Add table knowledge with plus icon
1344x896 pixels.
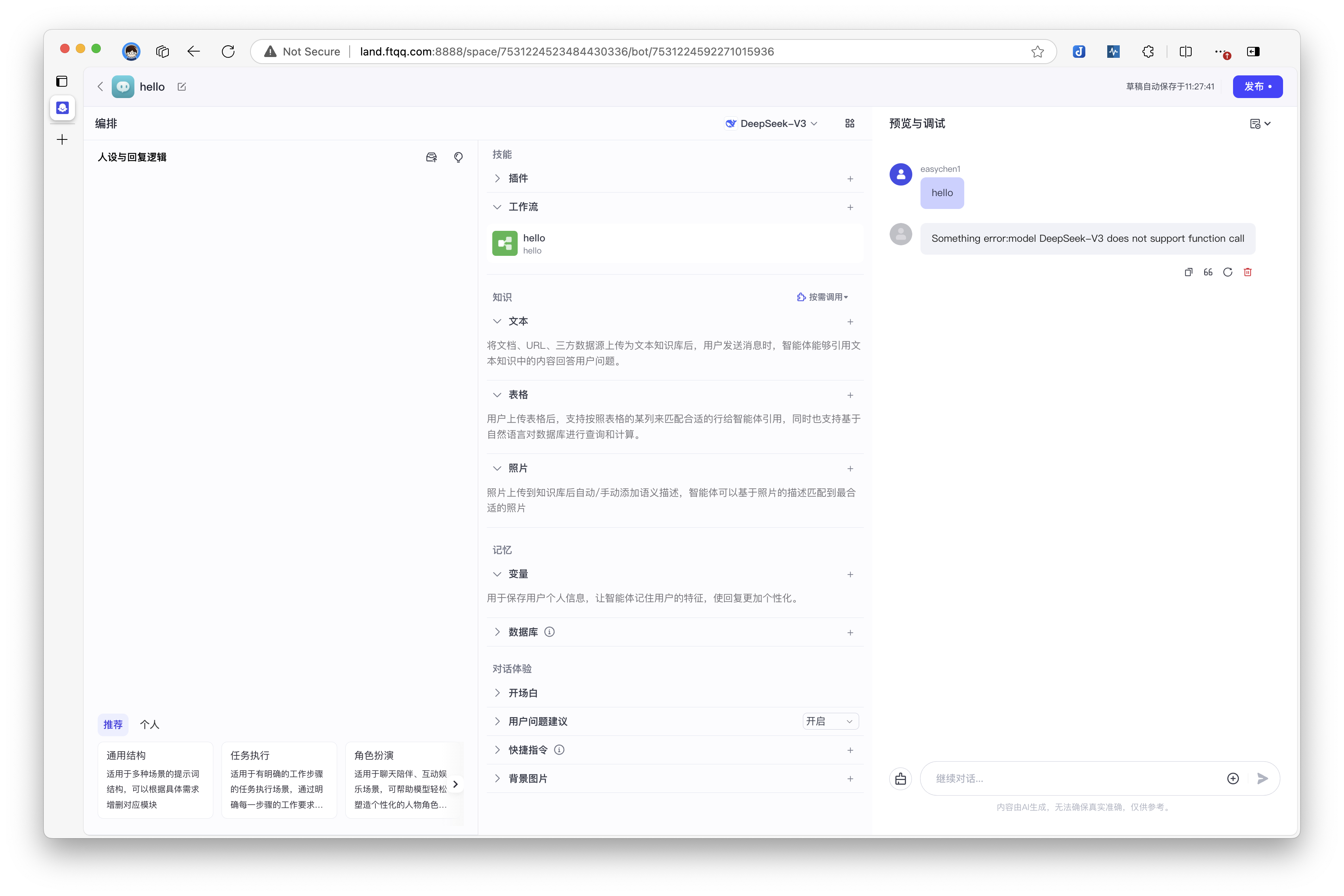click(x=850, y=395)
